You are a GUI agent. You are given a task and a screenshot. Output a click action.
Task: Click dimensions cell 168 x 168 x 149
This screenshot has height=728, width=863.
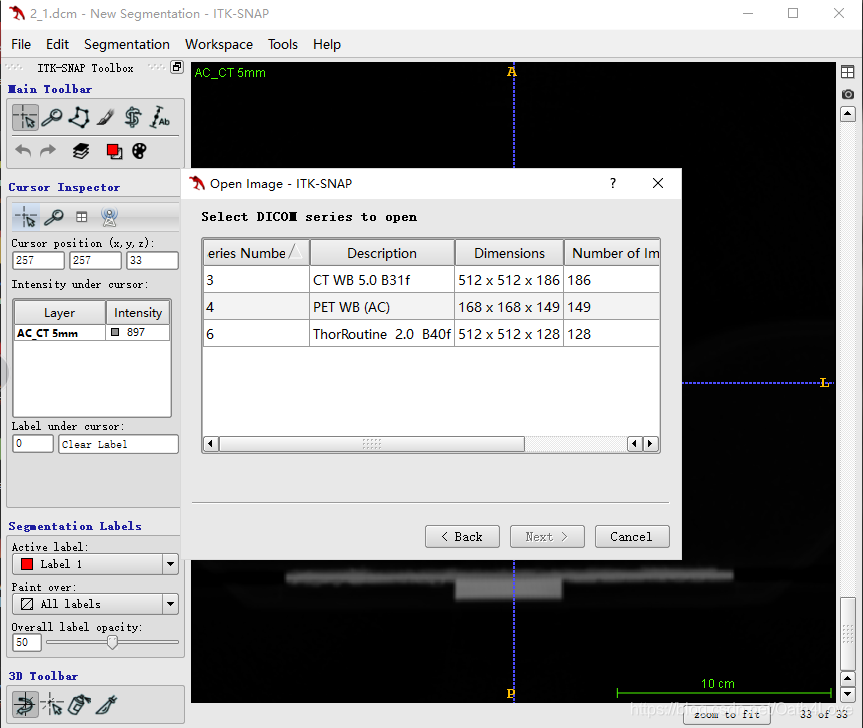pos(509,307)
